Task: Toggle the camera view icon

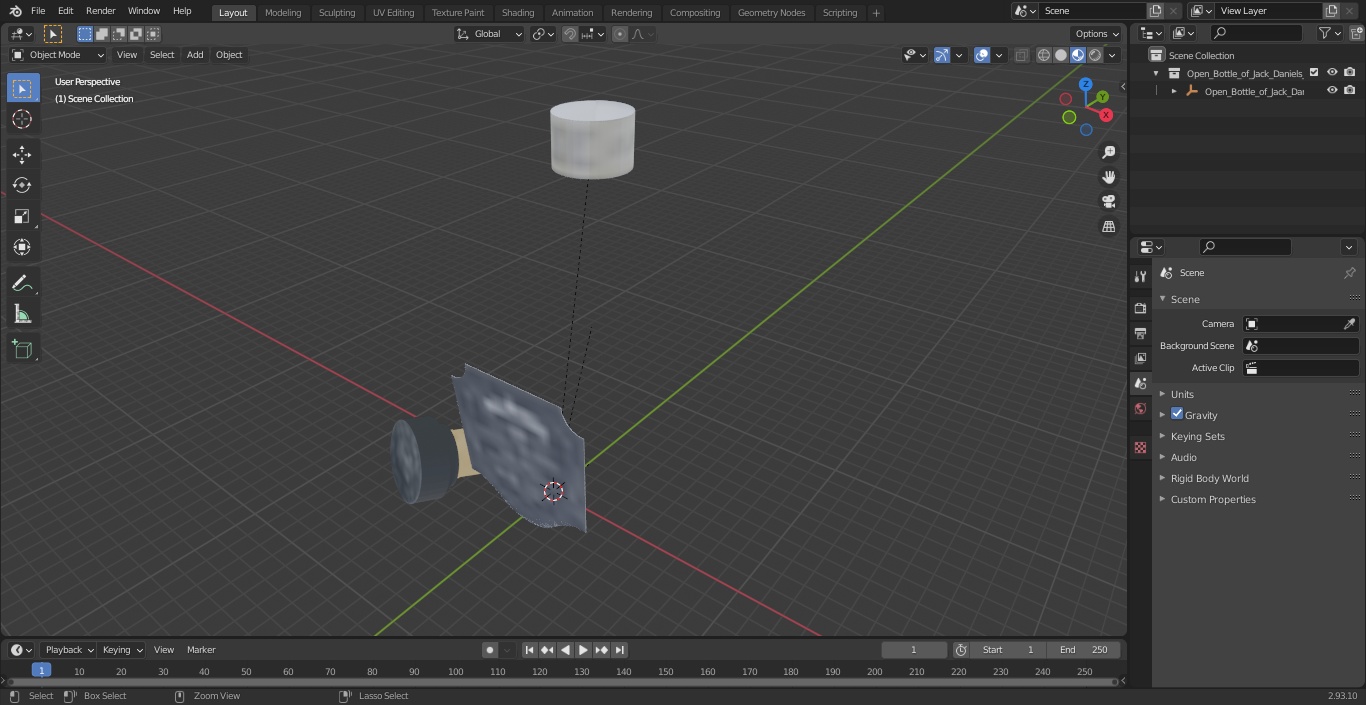Action: 1108,201
